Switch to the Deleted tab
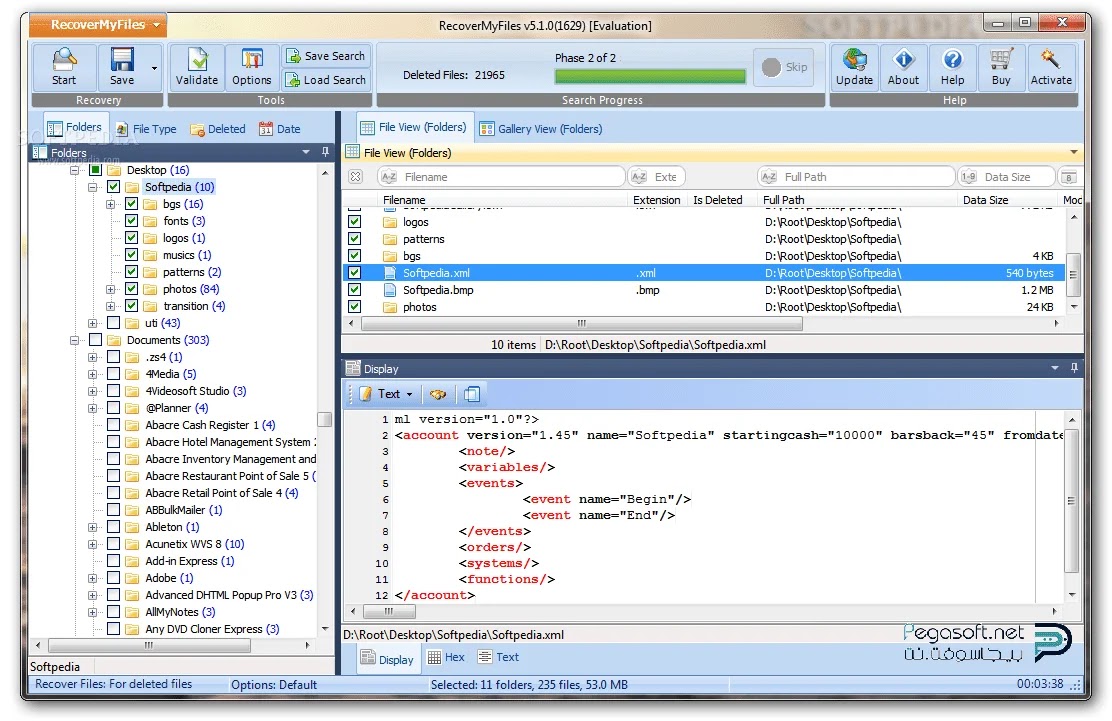The width and height of the screenshot is (1112, 721). (218, 129)
